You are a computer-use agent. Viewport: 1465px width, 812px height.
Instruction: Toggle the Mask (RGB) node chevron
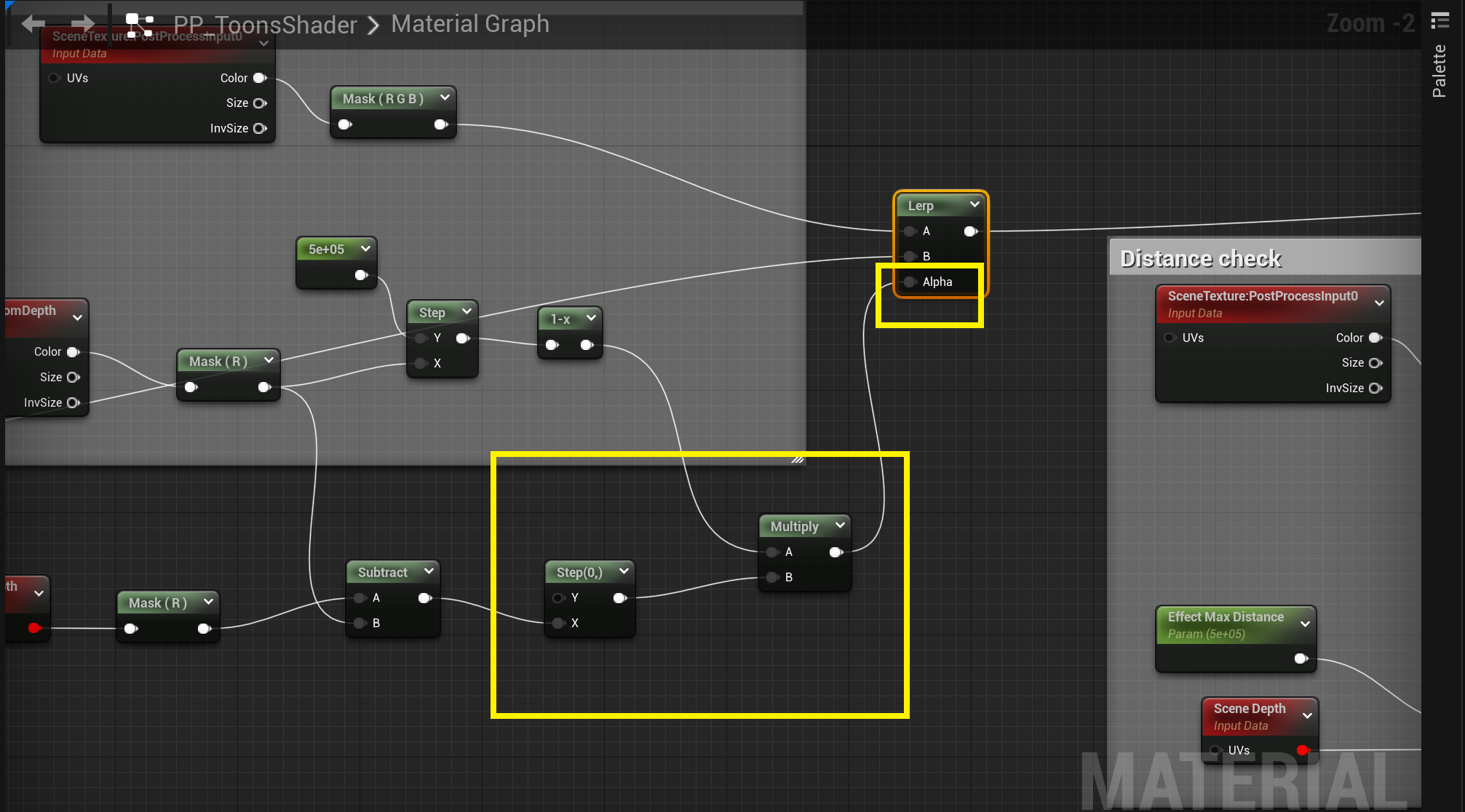[445, 97]
